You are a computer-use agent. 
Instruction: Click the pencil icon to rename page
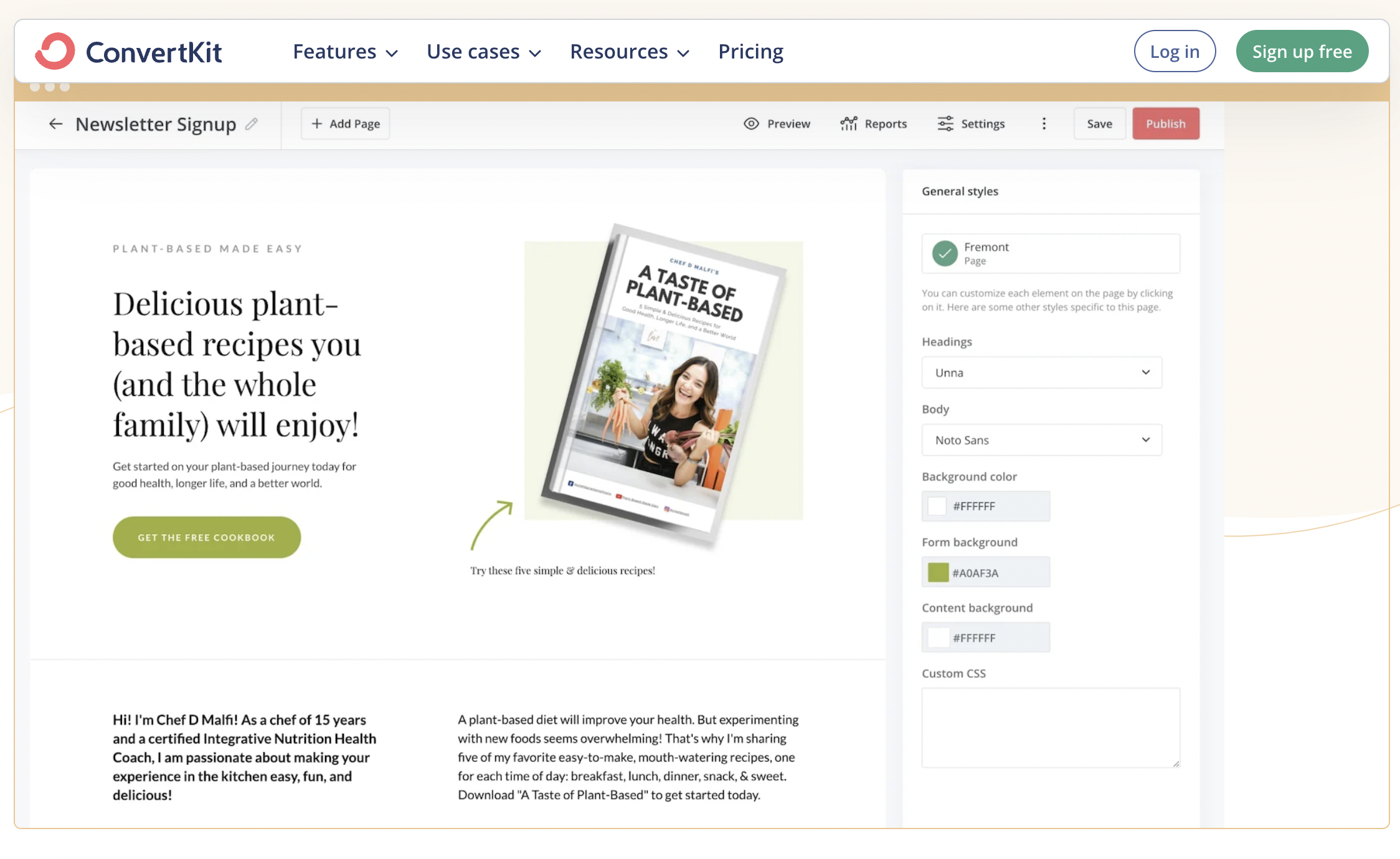[252, 124]
